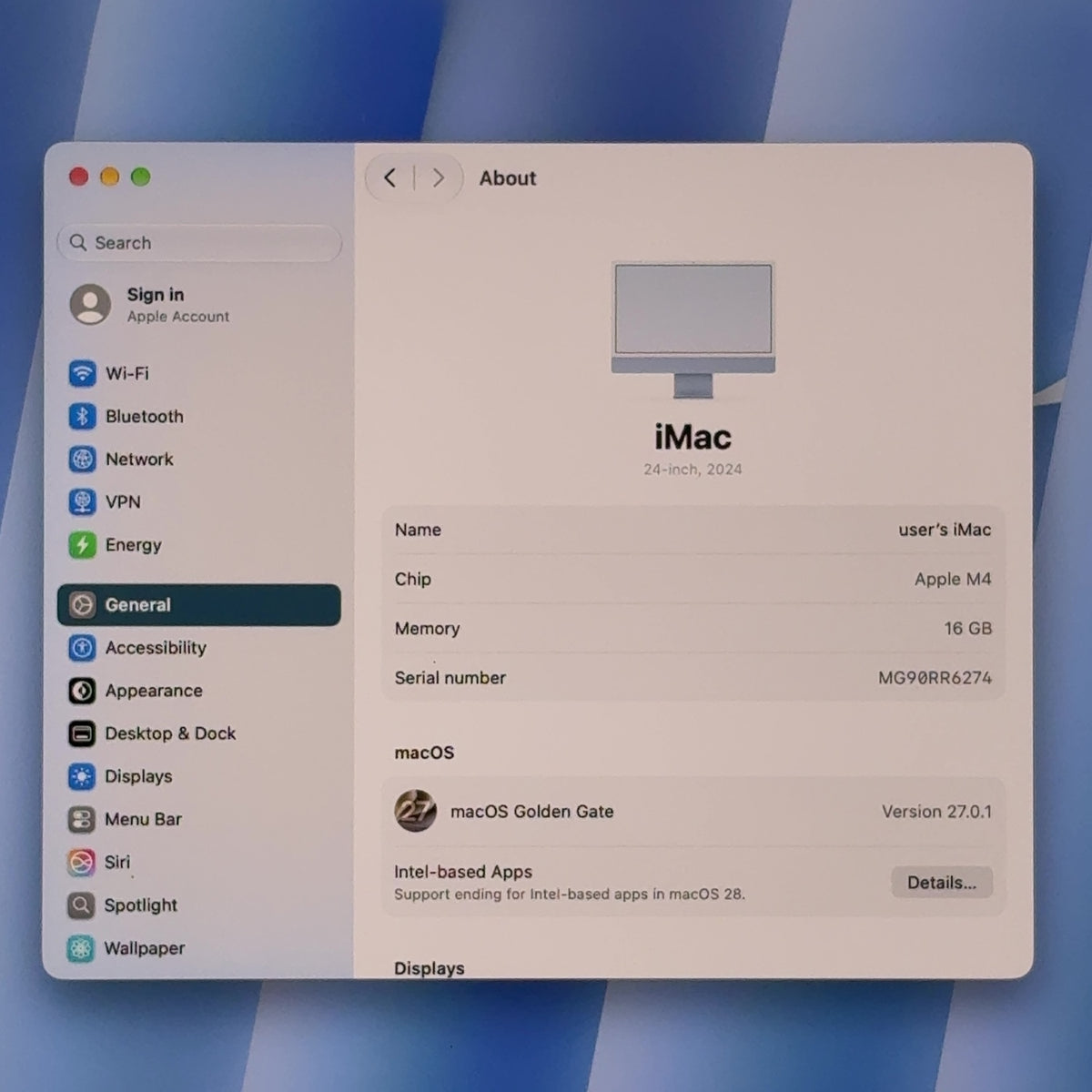The width and height of the screenshot is (1092, 1092).
Task: Open the Accessibility icon
Action: (x=82, y=647)
